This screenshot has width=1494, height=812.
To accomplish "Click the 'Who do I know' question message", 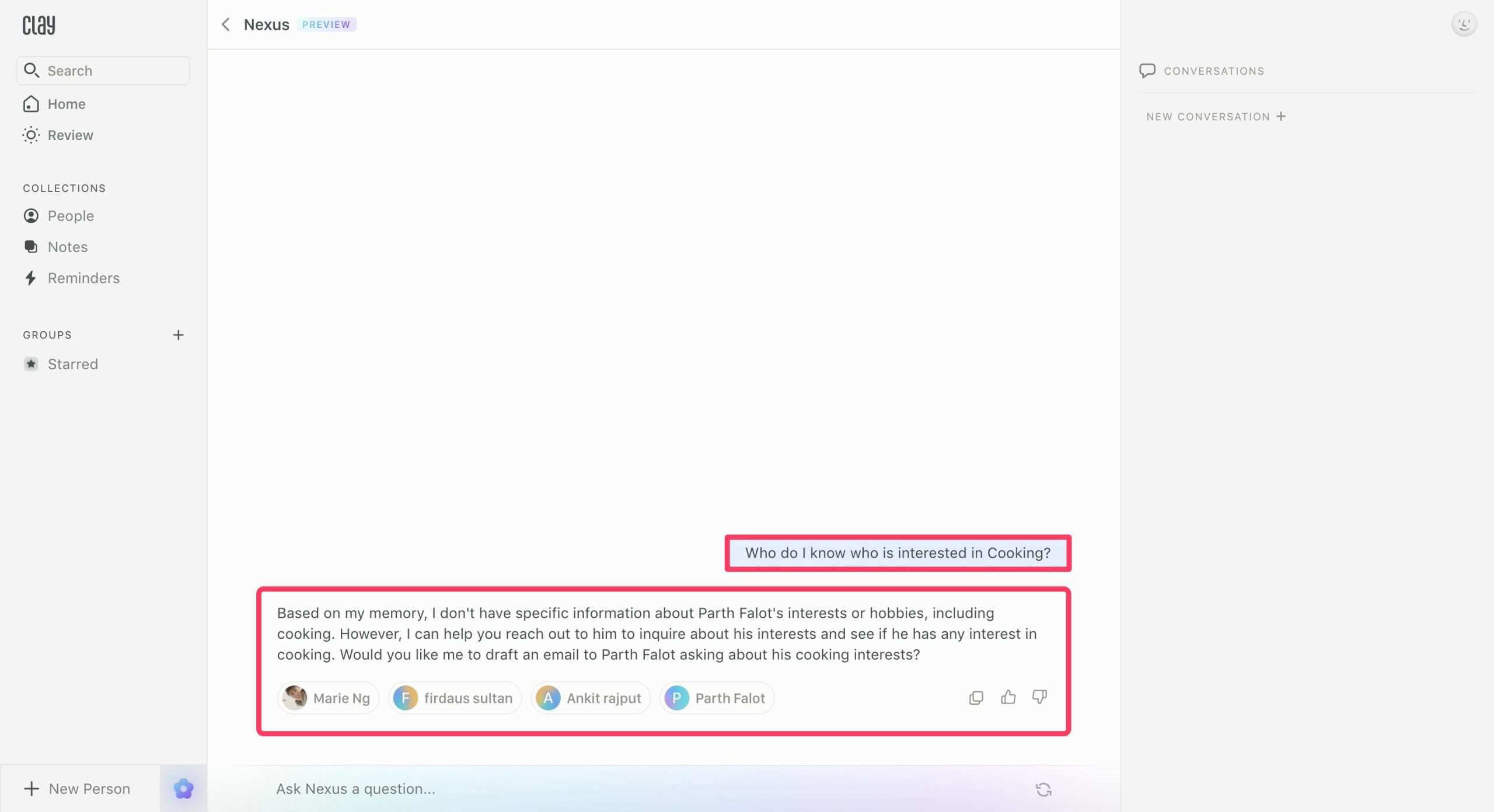I will coord(898,553).
